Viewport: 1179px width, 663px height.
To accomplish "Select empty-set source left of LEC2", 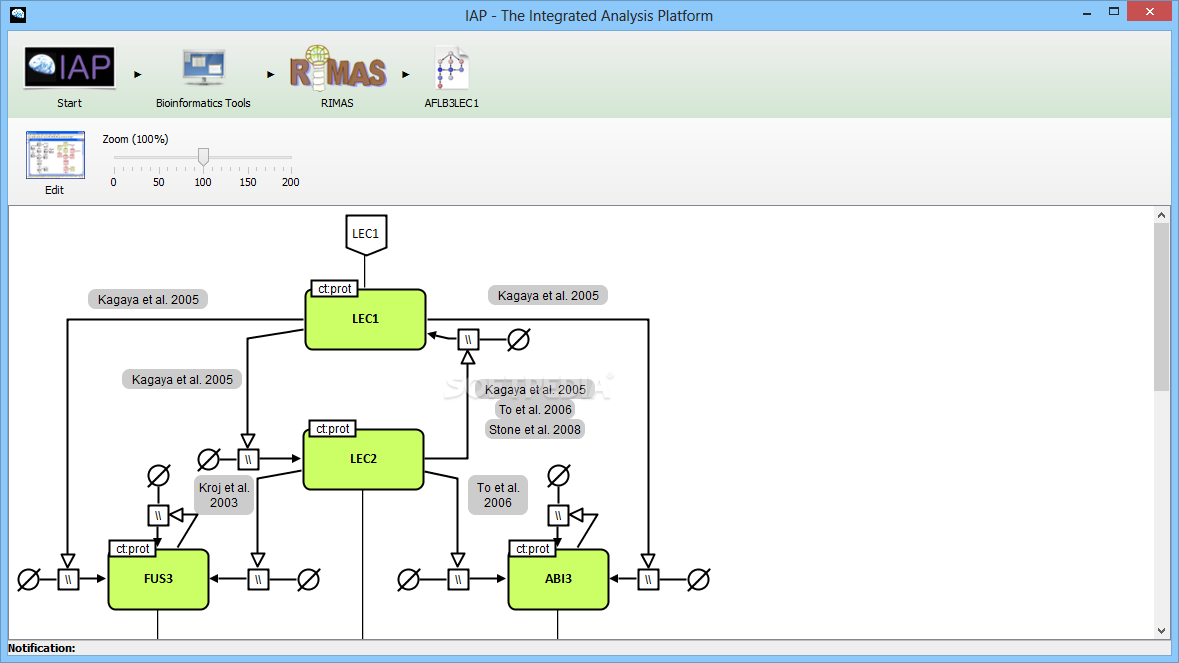I will 208,459.
